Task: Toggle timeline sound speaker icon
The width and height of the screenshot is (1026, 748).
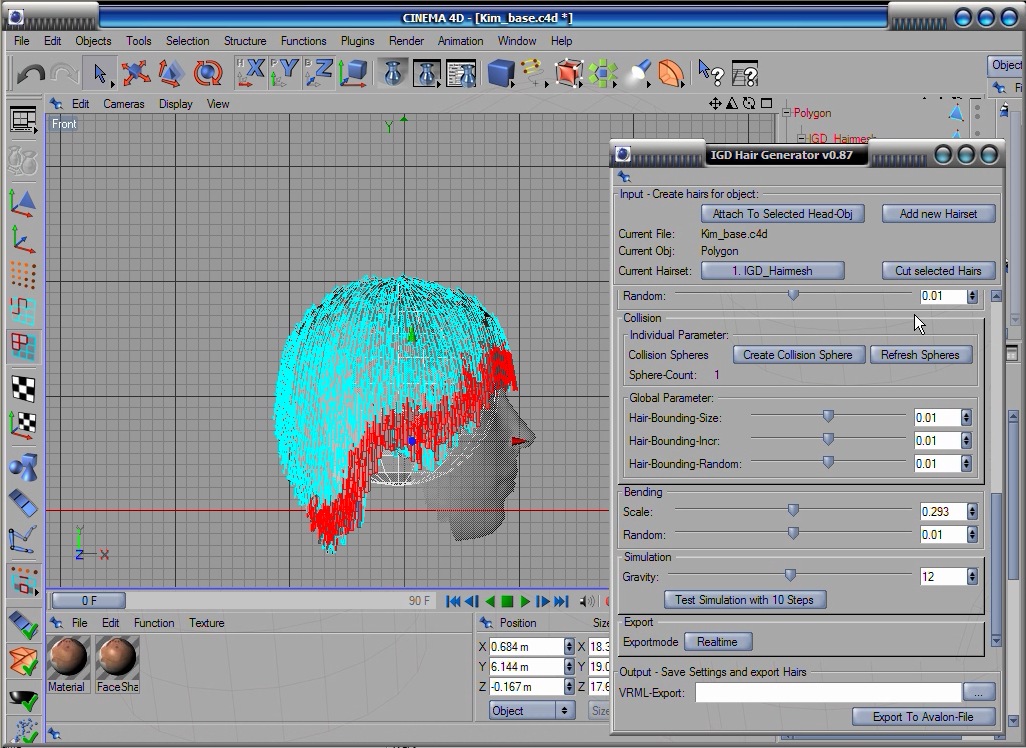Action: click(x=587, y=601)
